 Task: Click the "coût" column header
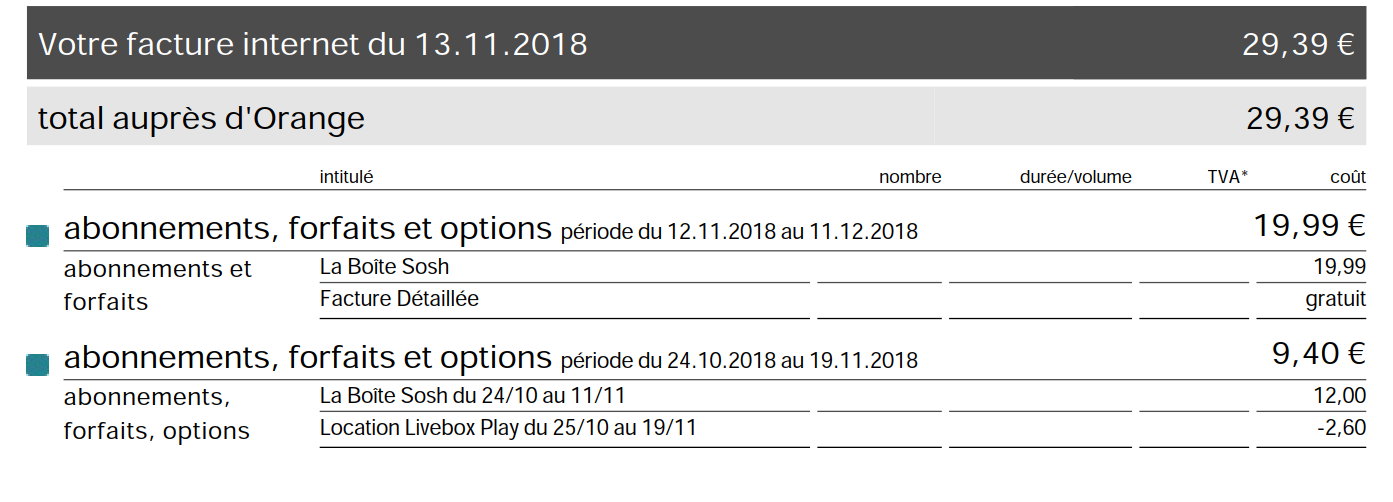click(1347, 177)
